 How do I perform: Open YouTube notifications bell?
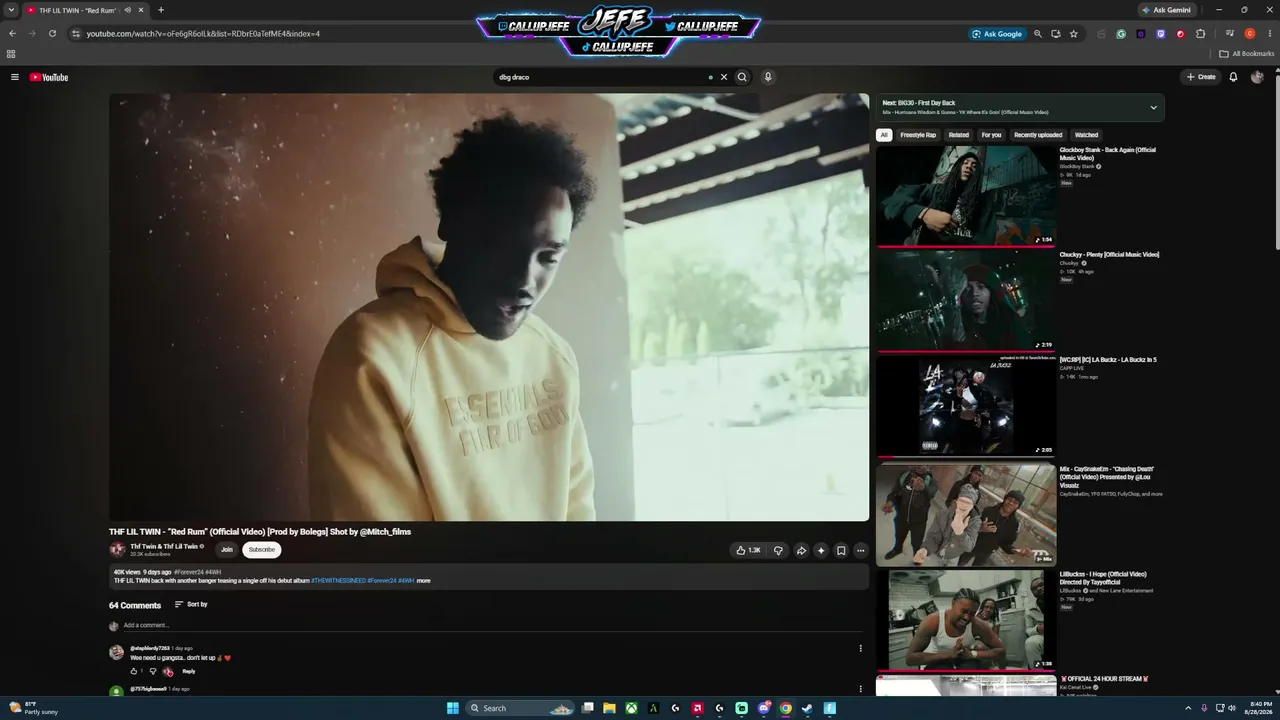1233,77
